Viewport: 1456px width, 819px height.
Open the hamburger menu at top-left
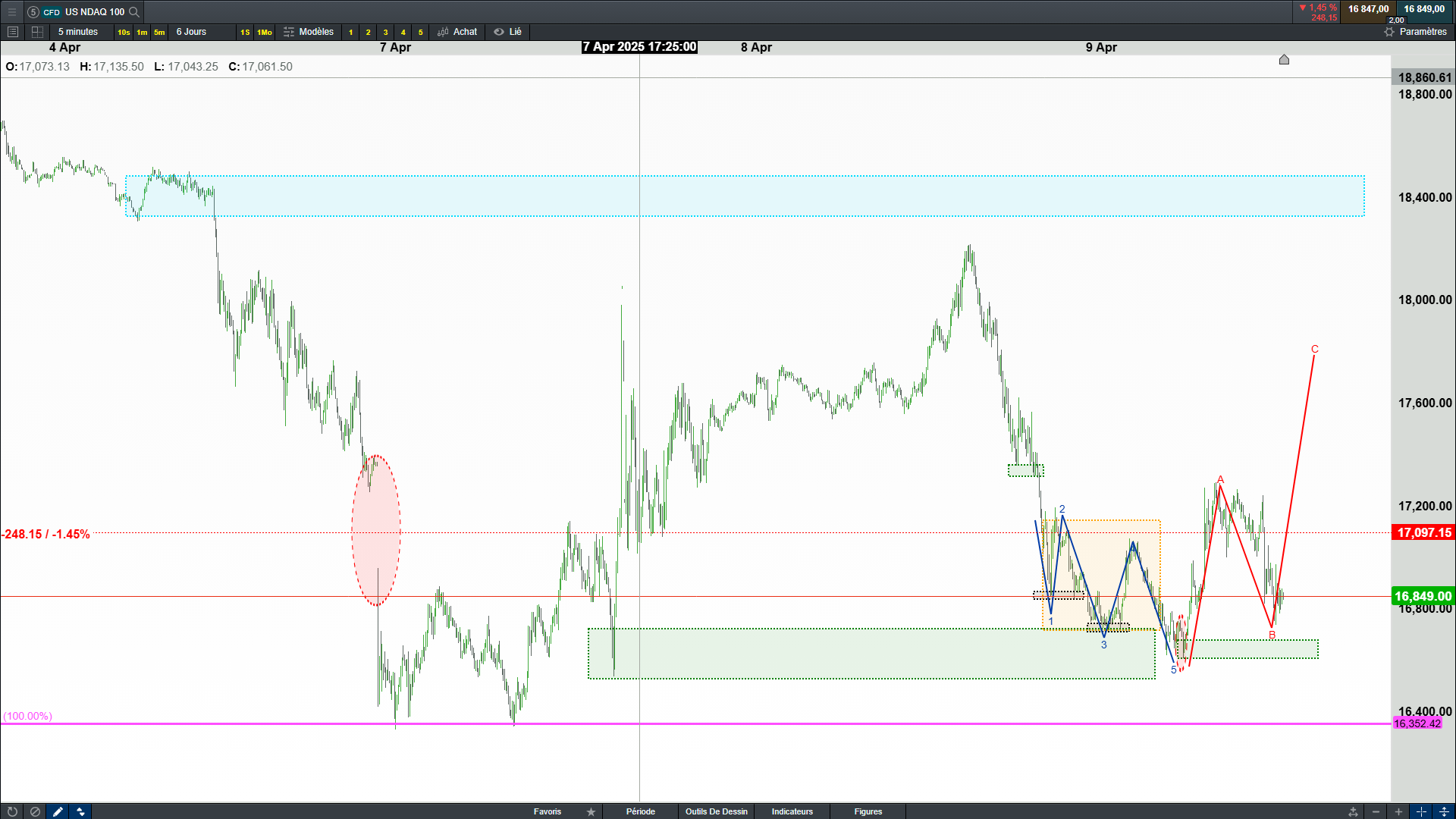11,11
